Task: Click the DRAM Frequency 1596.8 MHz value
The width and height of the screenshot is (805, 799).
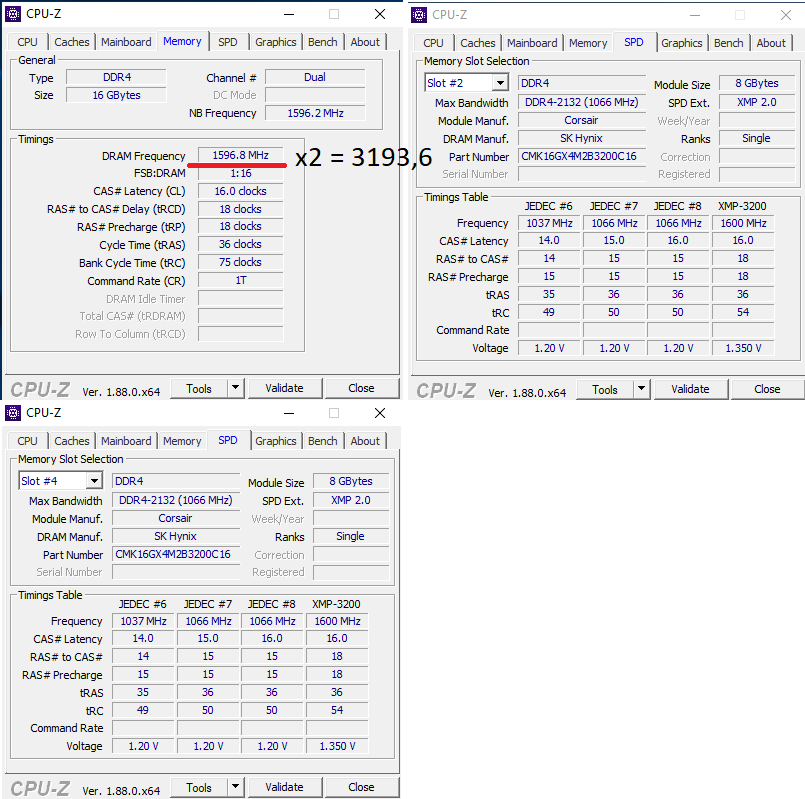Action: click(x=241, y=155)
